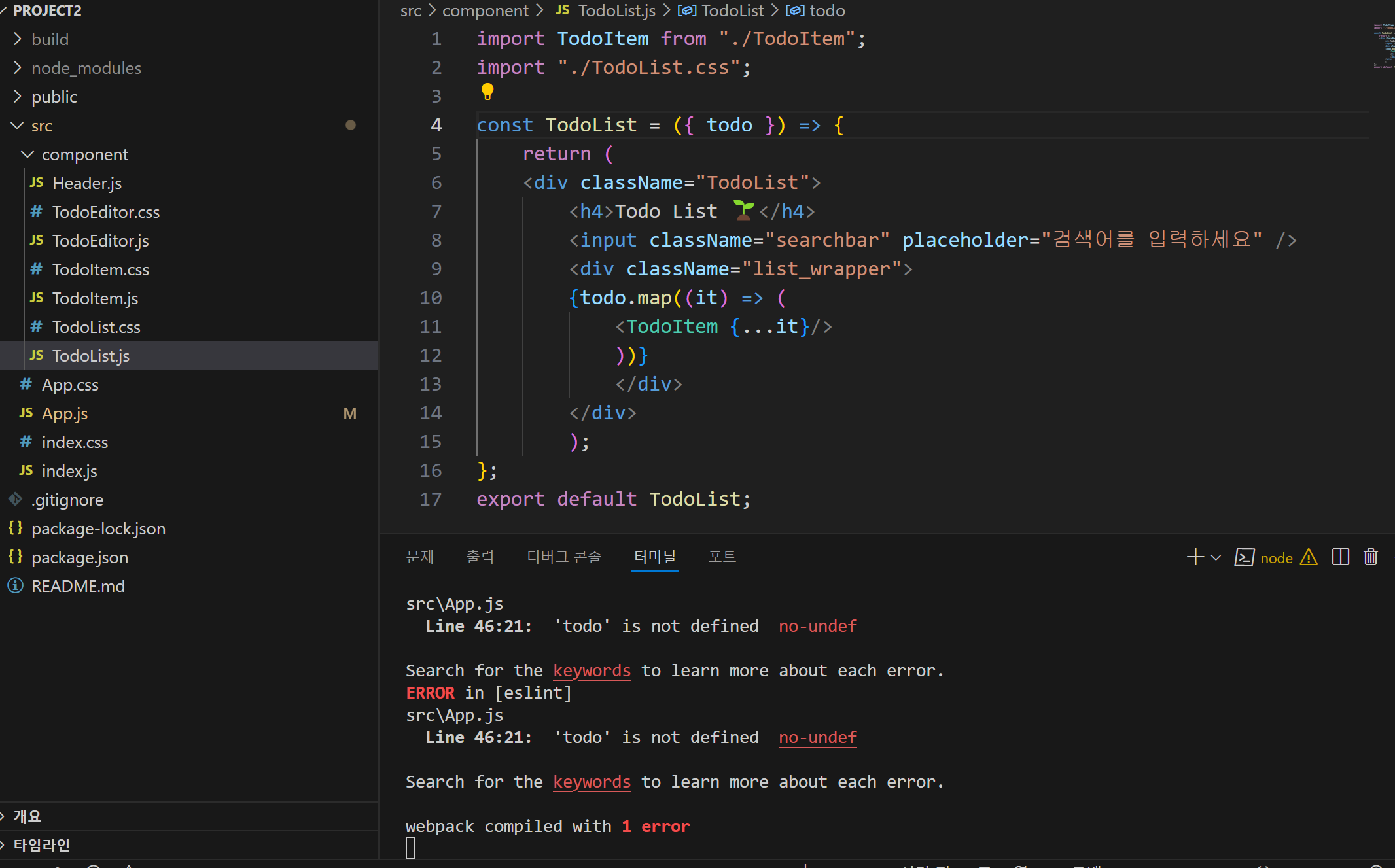The height and width of the screenshot is (868, 1395).
Task: Click the node terminal shell icon
Action: pyautogui.click(x=1244, y=557)
